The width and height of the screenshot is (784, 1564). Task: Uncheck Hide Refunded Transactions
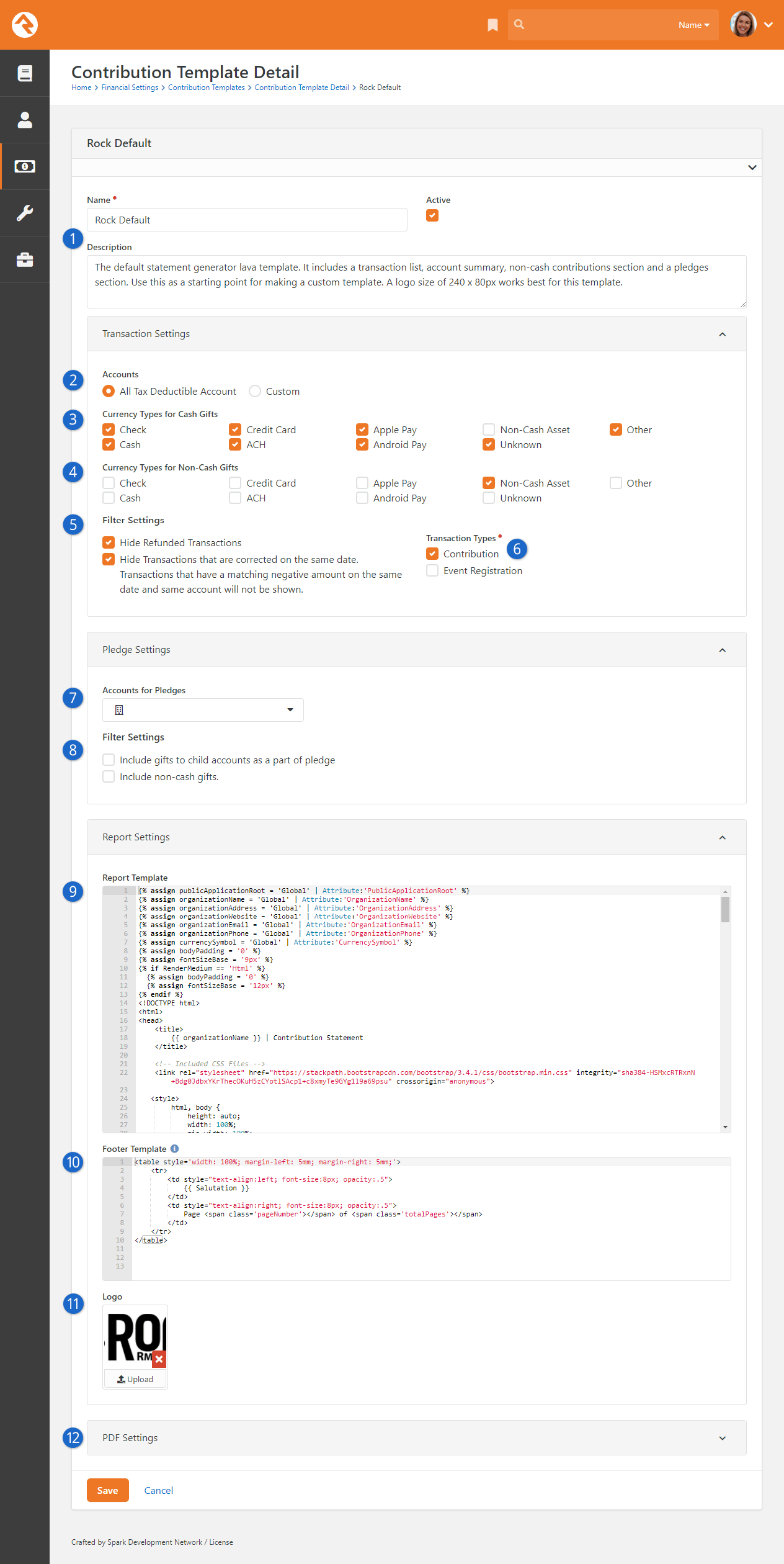(109, 542)
